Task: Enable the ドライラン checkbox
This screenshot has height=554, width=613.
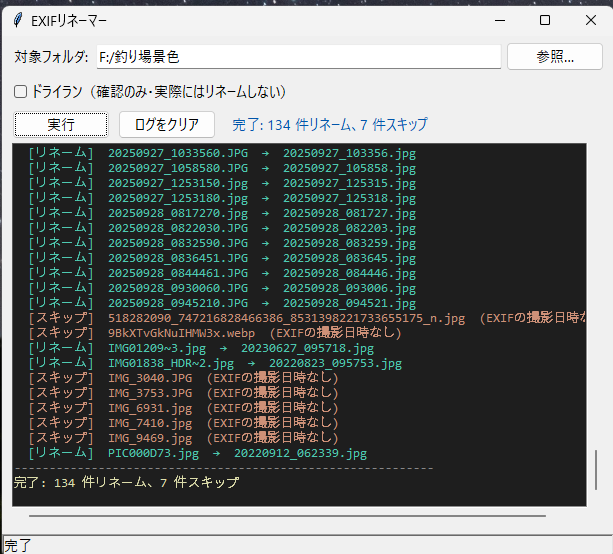Action: coord(20,92)
